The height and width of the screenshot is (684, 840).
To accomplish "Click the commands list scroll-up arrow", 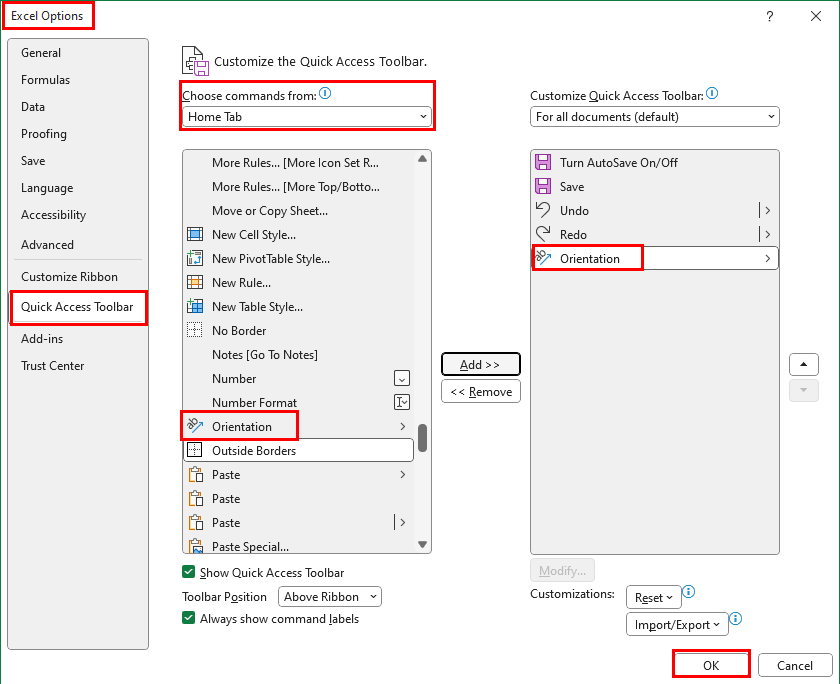I will tap(423, 159).
